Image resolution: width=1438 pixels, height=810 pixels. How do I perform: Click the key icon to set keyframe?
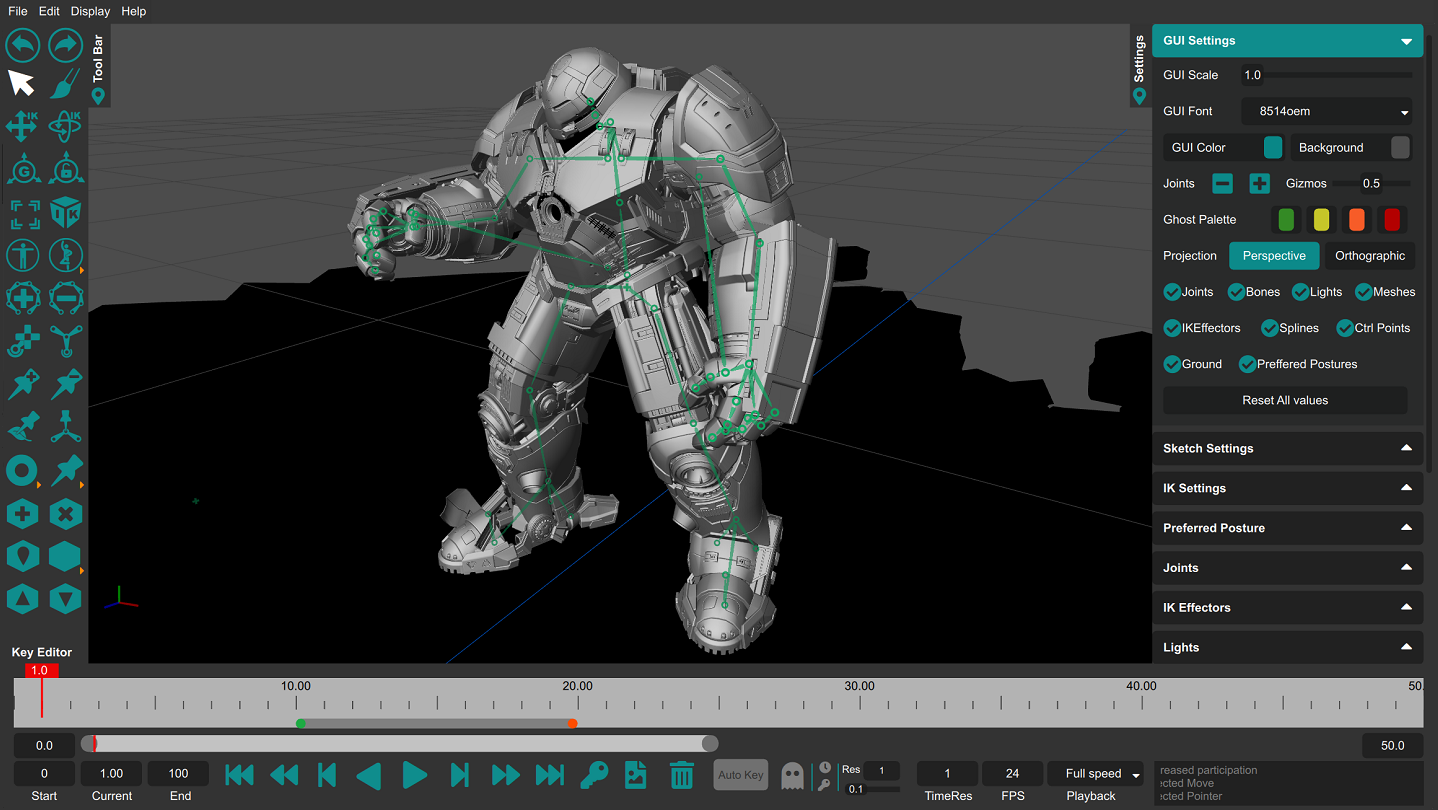(594, 775)
